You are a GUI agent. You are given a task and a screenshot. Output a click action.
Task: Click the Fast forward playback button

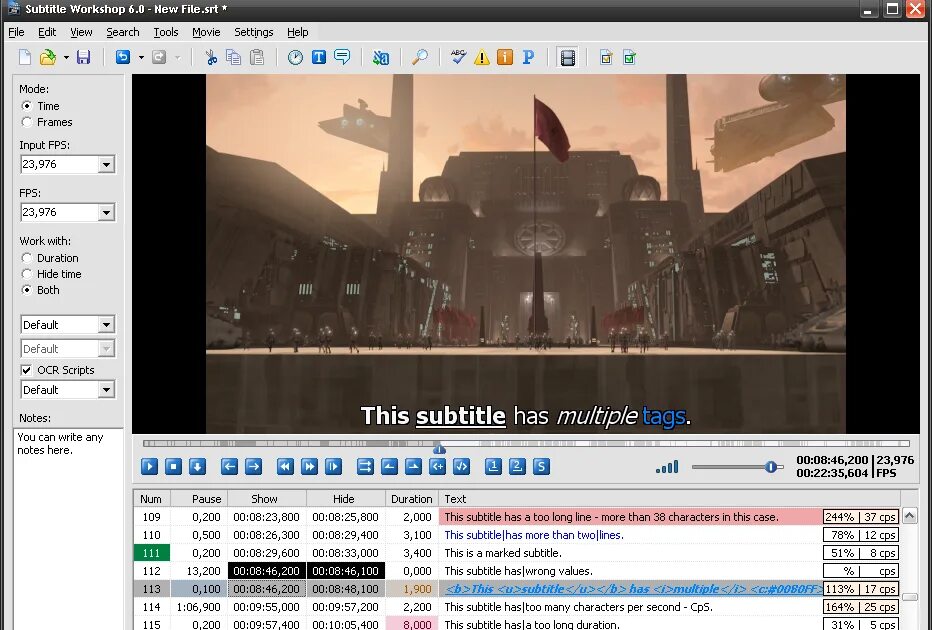[309, 467]
